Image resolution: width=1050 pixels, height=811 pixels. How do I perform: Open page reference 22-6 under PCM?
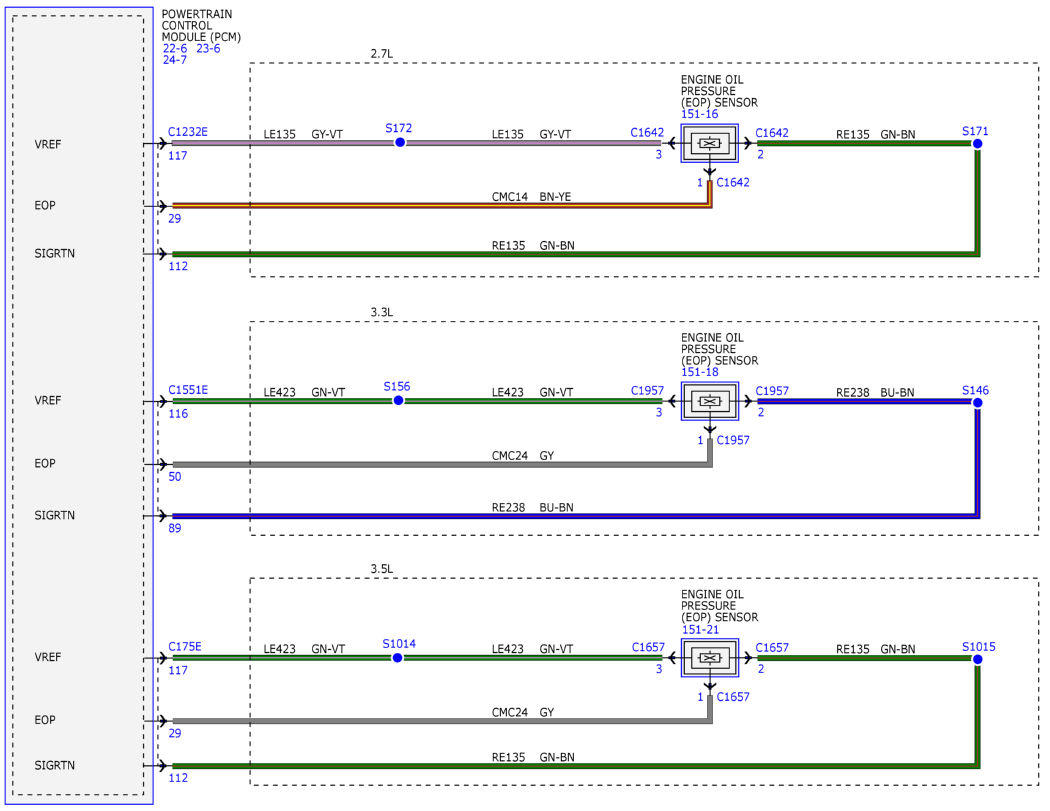tap(175, 48)
